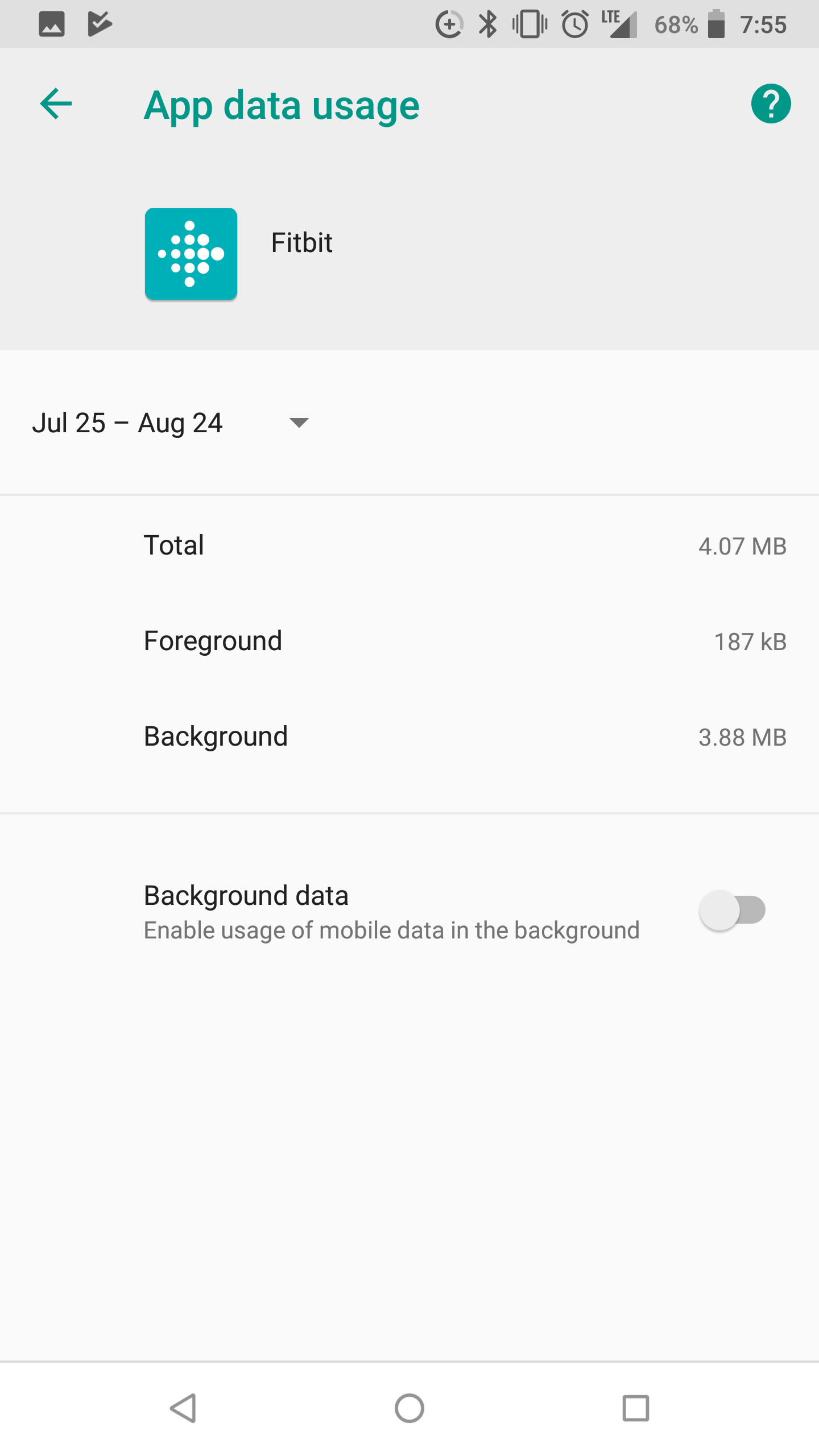Tap the Fitbit app name text
The width and height of the screenshot is (819, 1456).
point(301,243)
